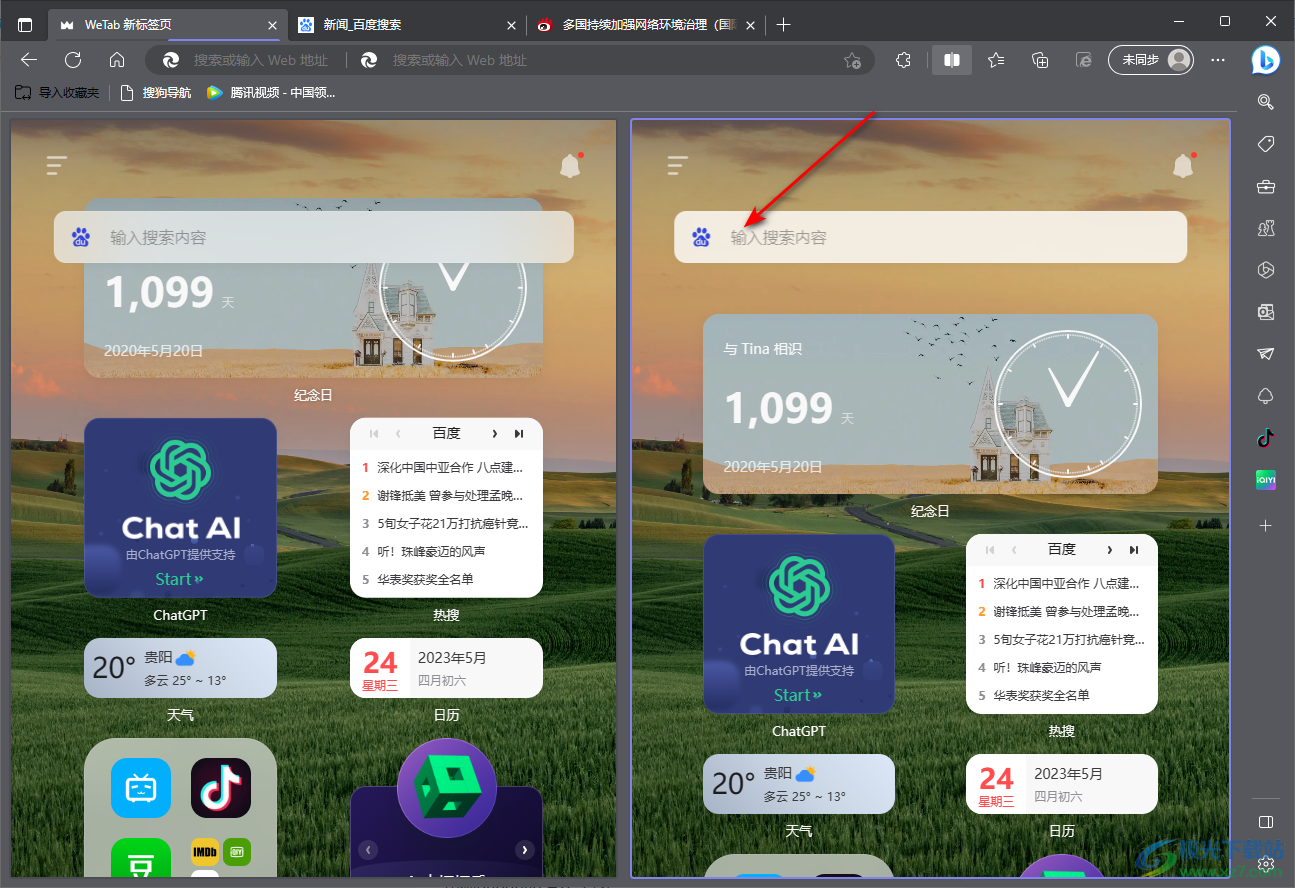Switch to the WeTab 新标签页 tab

(x=168, y=25)
